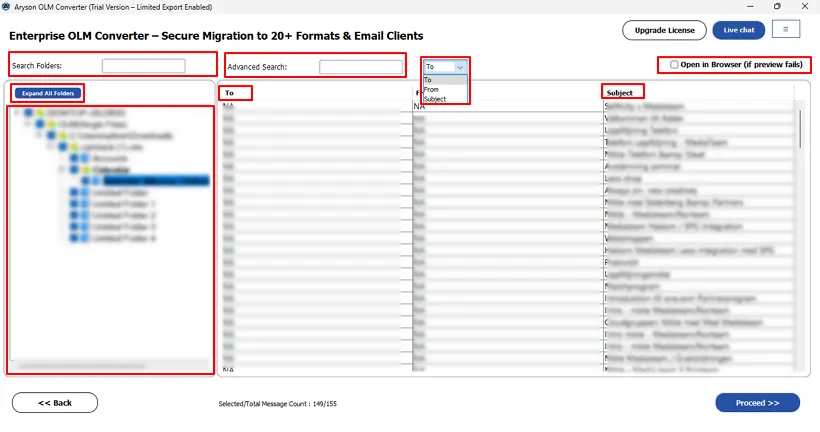Click the restore window icon in title bar

click(777, 6)
